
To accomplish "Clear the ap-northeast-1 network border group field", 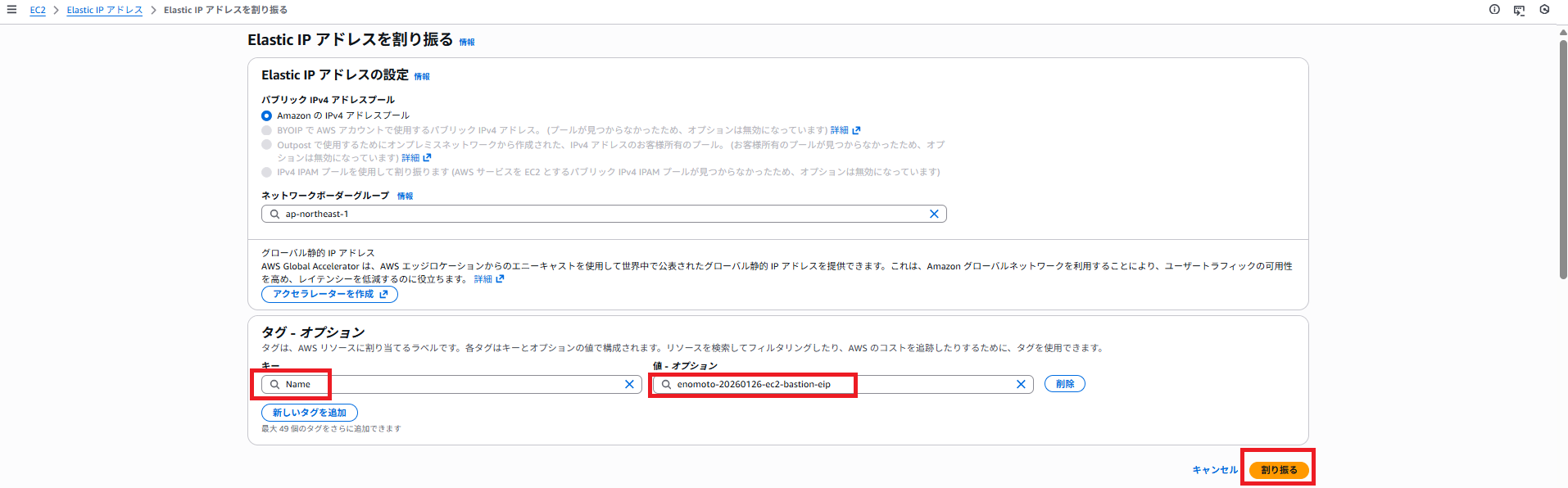I will pyautogui.click(x=934, y=214).
